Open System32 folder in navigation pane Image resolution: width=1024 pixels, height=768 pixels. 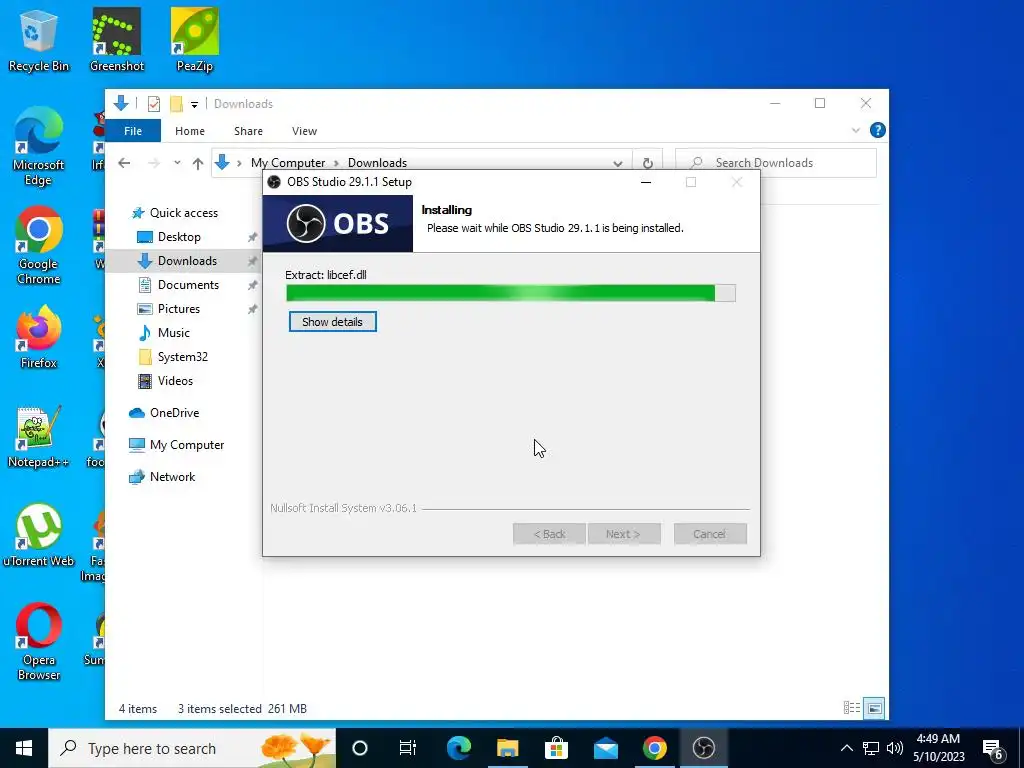182,357
